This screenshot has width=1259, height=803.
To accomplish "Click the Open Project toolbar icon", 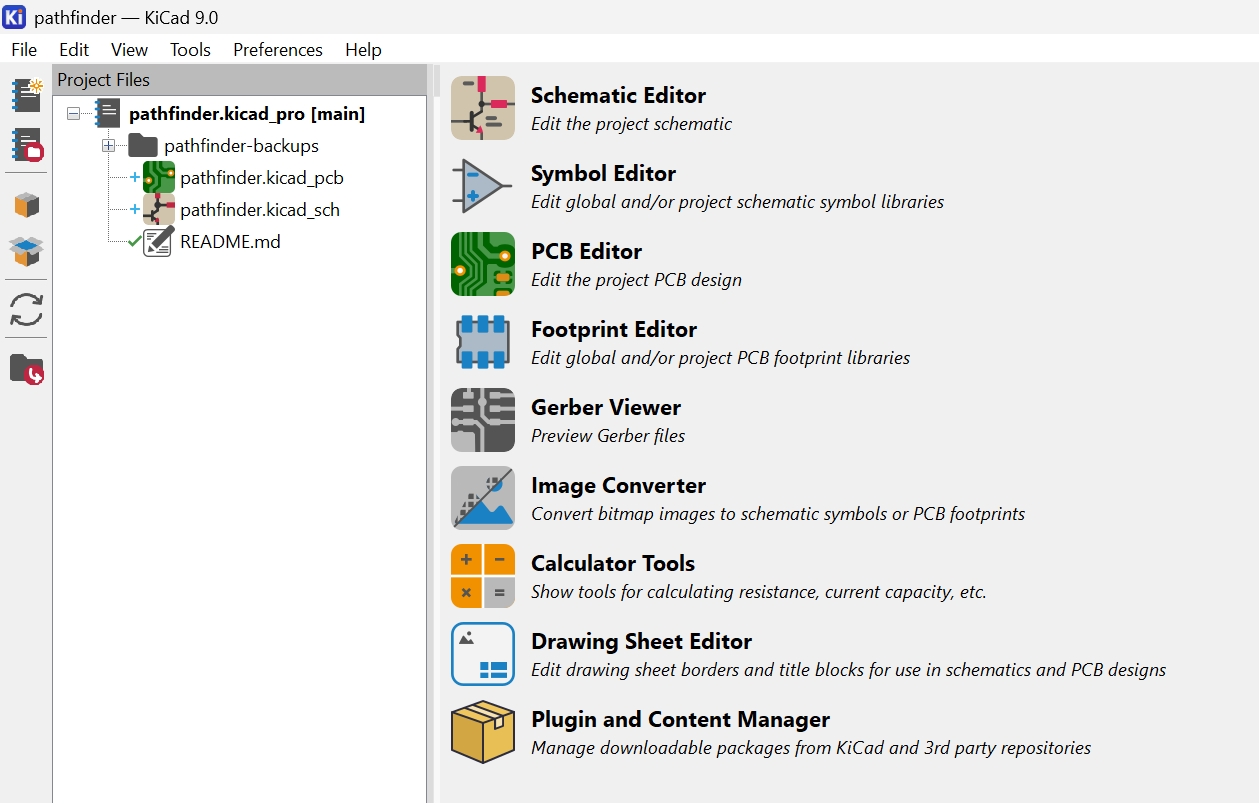I will 27,145.
